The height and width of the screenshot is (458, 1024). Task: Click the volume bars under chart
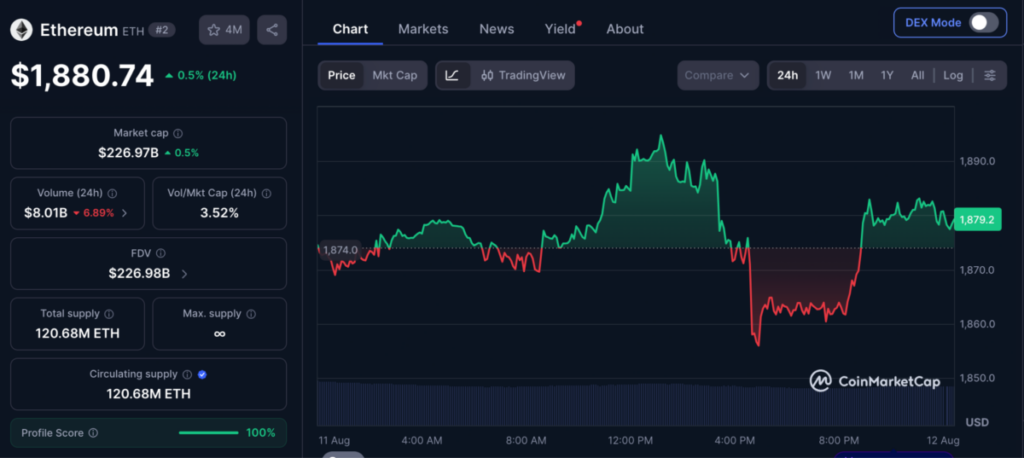click(635, 404)
